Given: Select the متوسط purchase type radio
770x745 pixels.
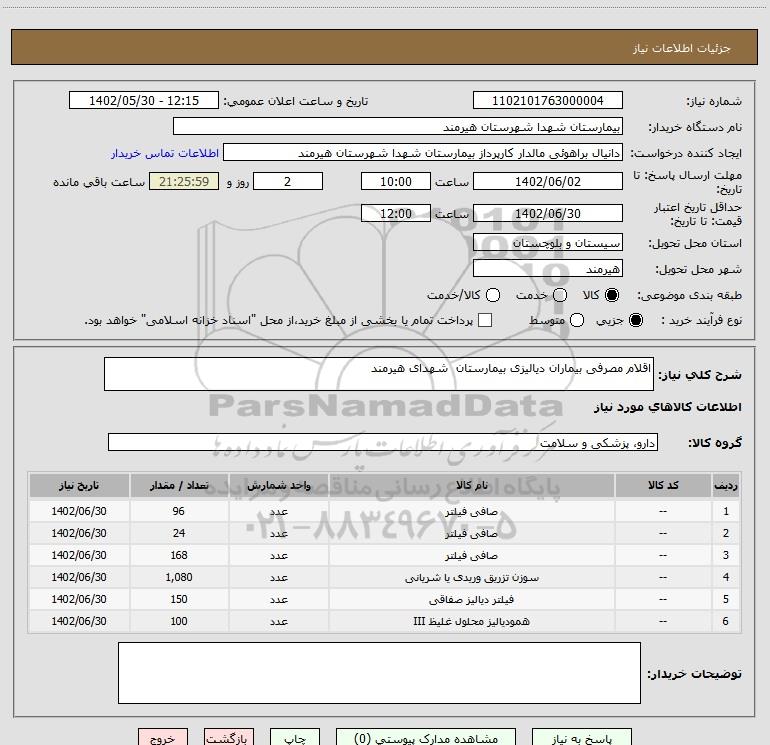Looking at the screenshot, I should pos(577,320).
